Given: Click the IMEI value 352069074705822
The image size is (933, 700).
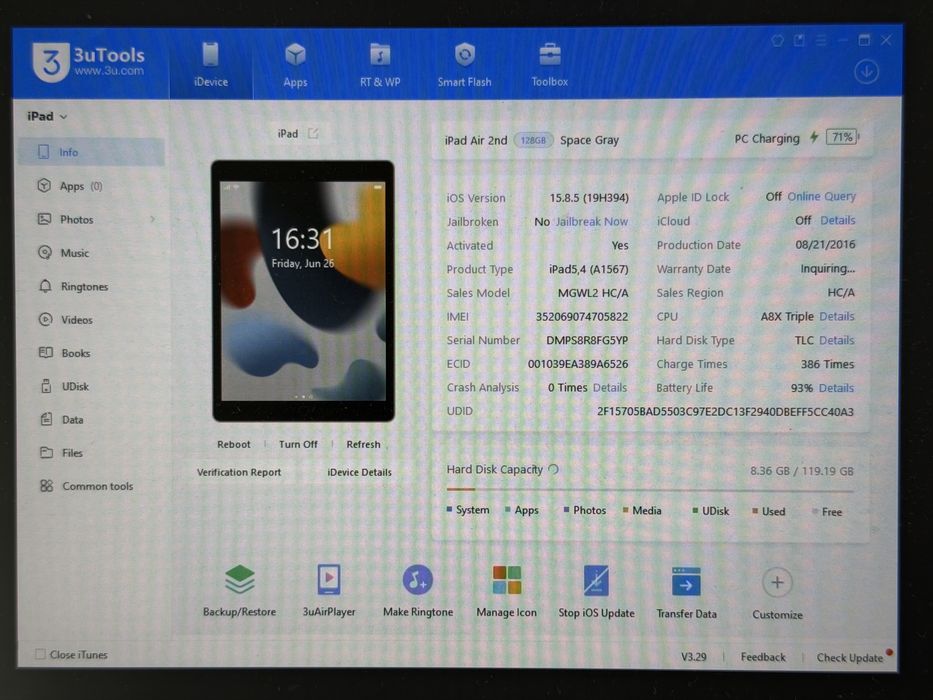Looking at the screenshot, I should pos(581,317).
